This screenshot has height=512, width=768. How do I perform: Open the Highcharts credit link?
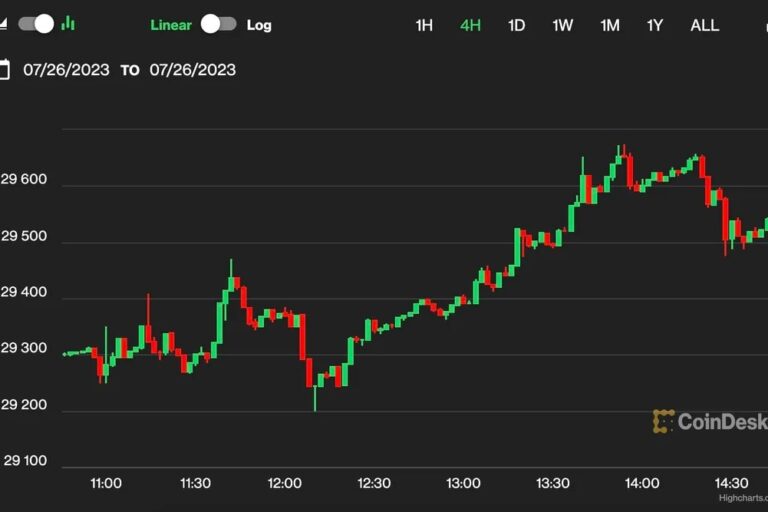pyautogui.click(x=743, y=498)
